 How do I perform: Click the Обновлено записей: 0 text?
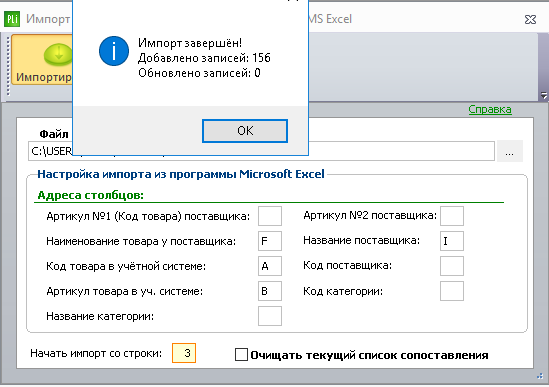pos(199,73)
